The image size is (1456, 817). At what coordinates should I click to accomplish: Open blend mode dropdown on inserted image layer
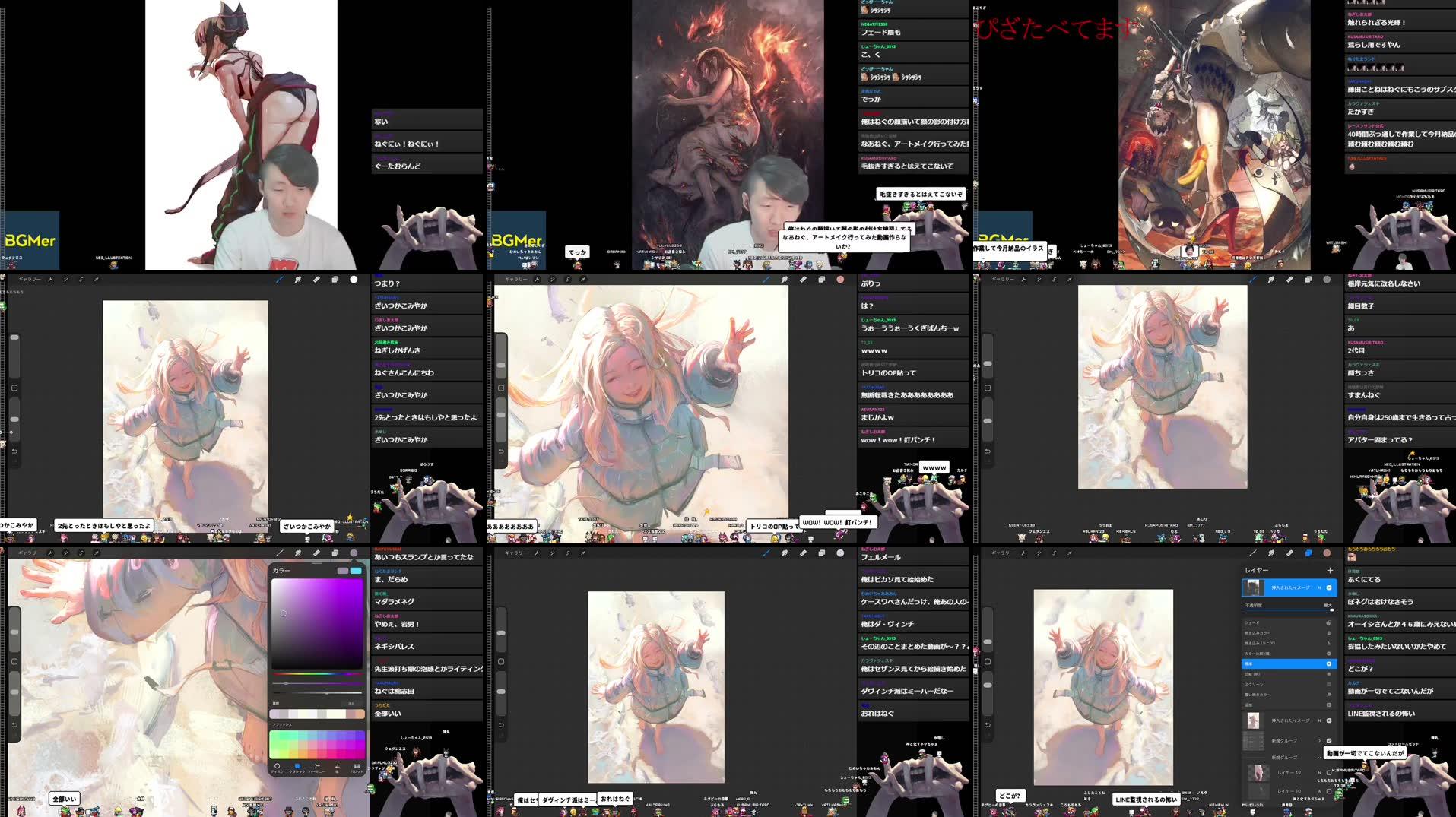pos(1319,587)
